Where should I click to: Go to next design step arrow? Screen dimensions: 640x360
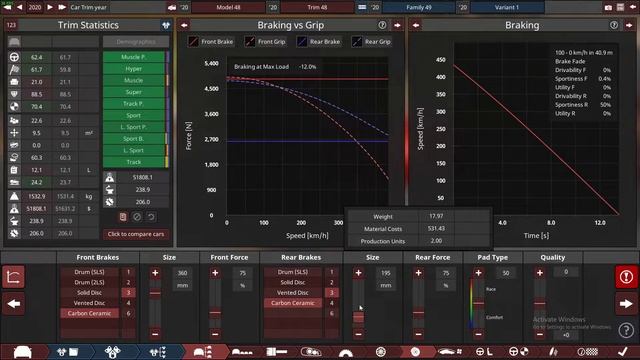(x=626, y=304)
